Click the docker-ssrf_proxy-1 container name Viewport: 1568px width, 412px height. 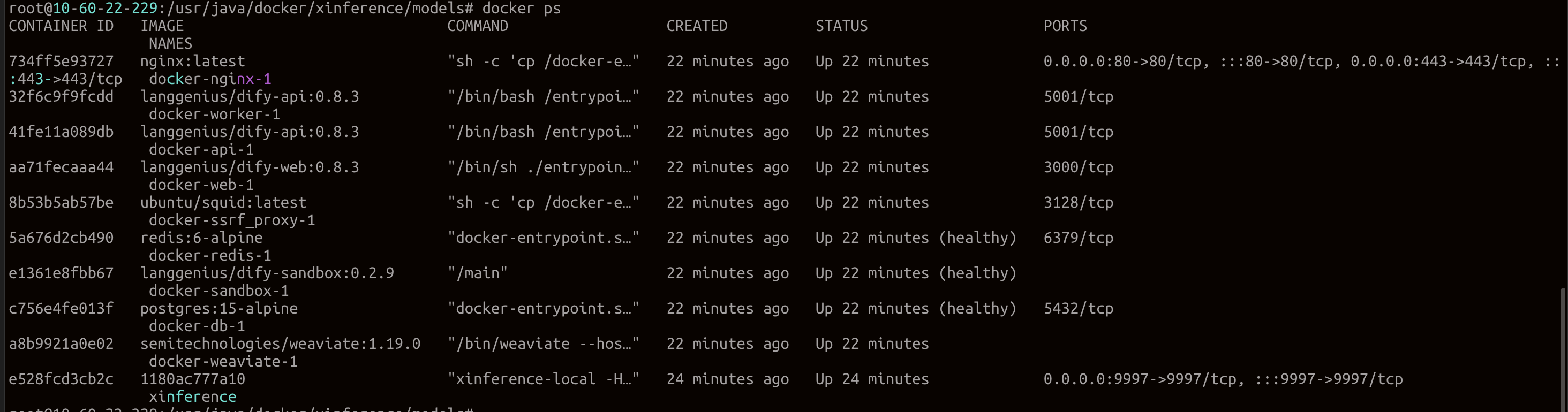232,220
